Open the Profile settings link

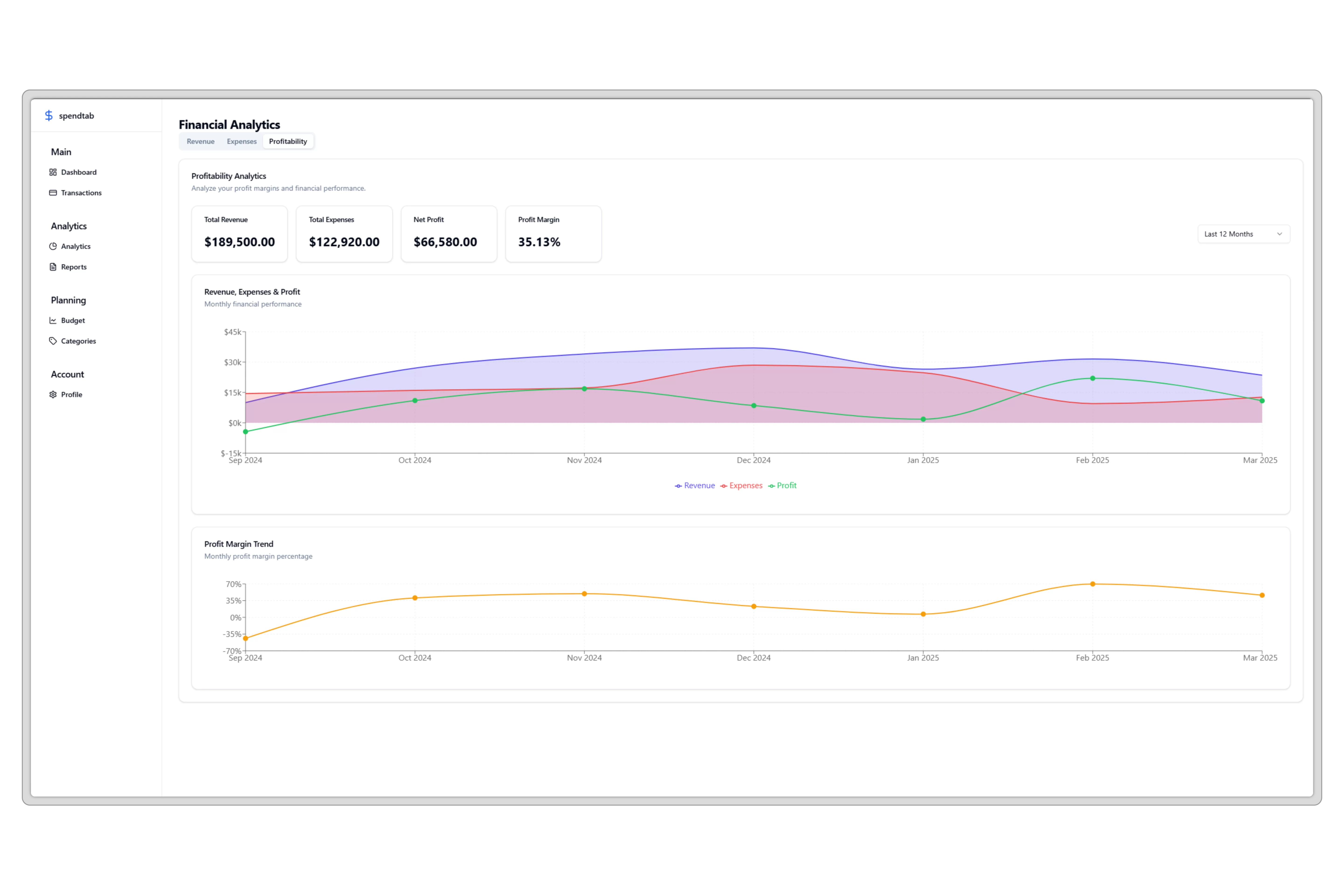pyautogui.click(x=71, y=394)
